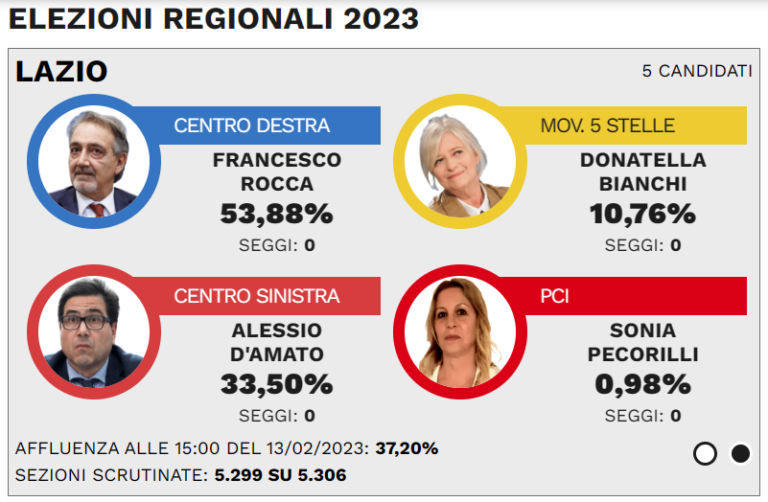Click the 5 Candidati label
The width and height of the screenshot is (768, 502).
(x=697, y=72)
